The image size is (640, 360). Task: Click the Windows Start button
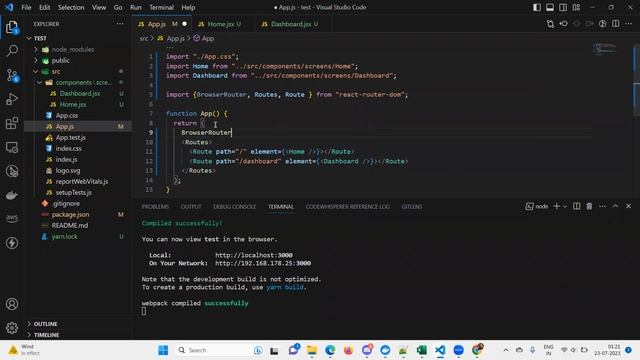[x=163, y=350]
